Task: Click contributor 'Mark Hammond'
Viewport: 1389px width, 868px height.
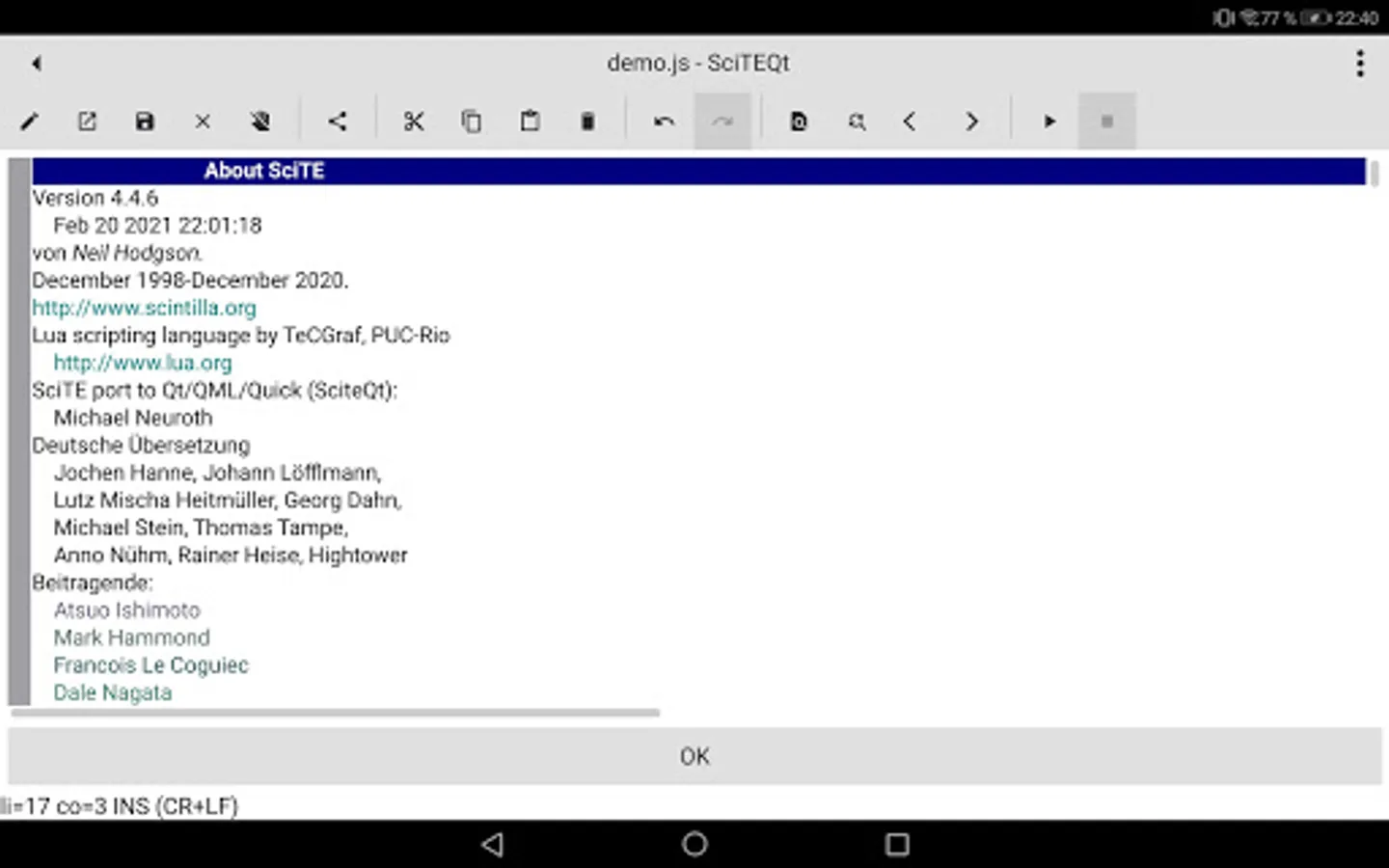Action: (132, 637)
